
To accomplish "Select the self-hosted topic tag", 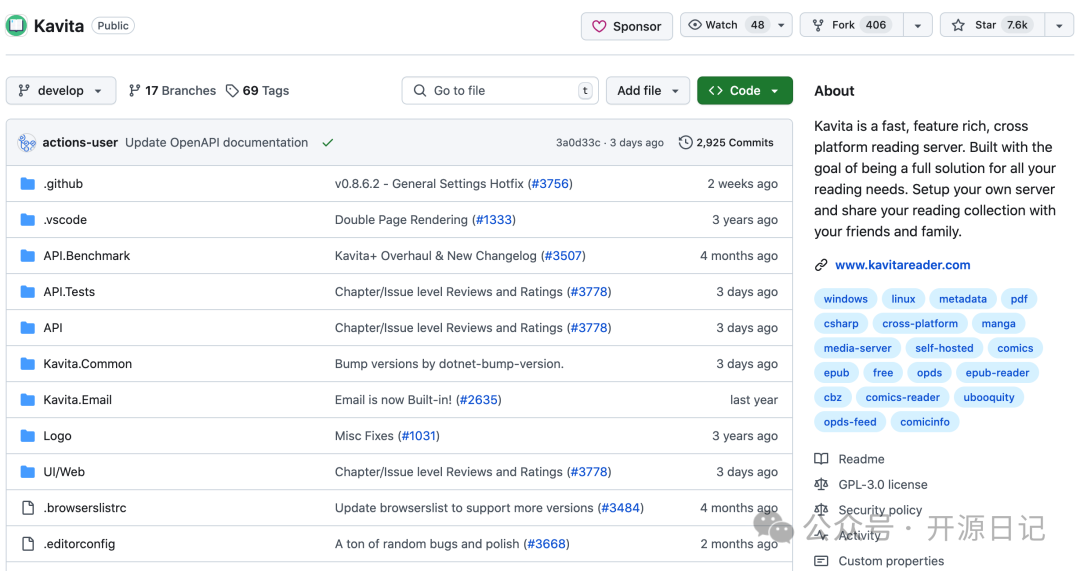I will click(x=944, y=348).
